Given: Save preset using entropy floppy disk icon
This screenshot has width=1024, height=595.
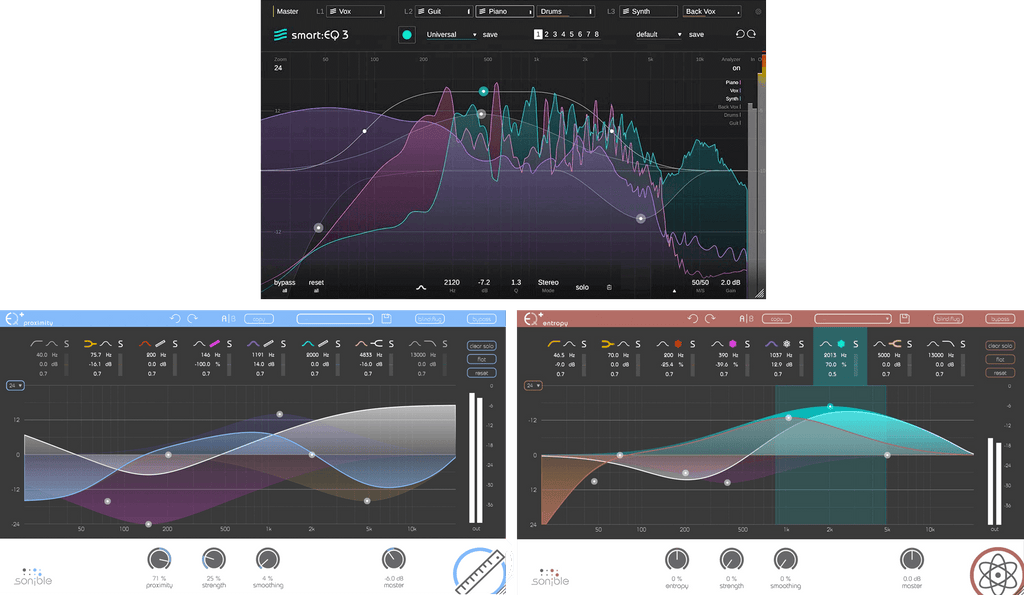Looking at the screenshot, I should 904,319.
